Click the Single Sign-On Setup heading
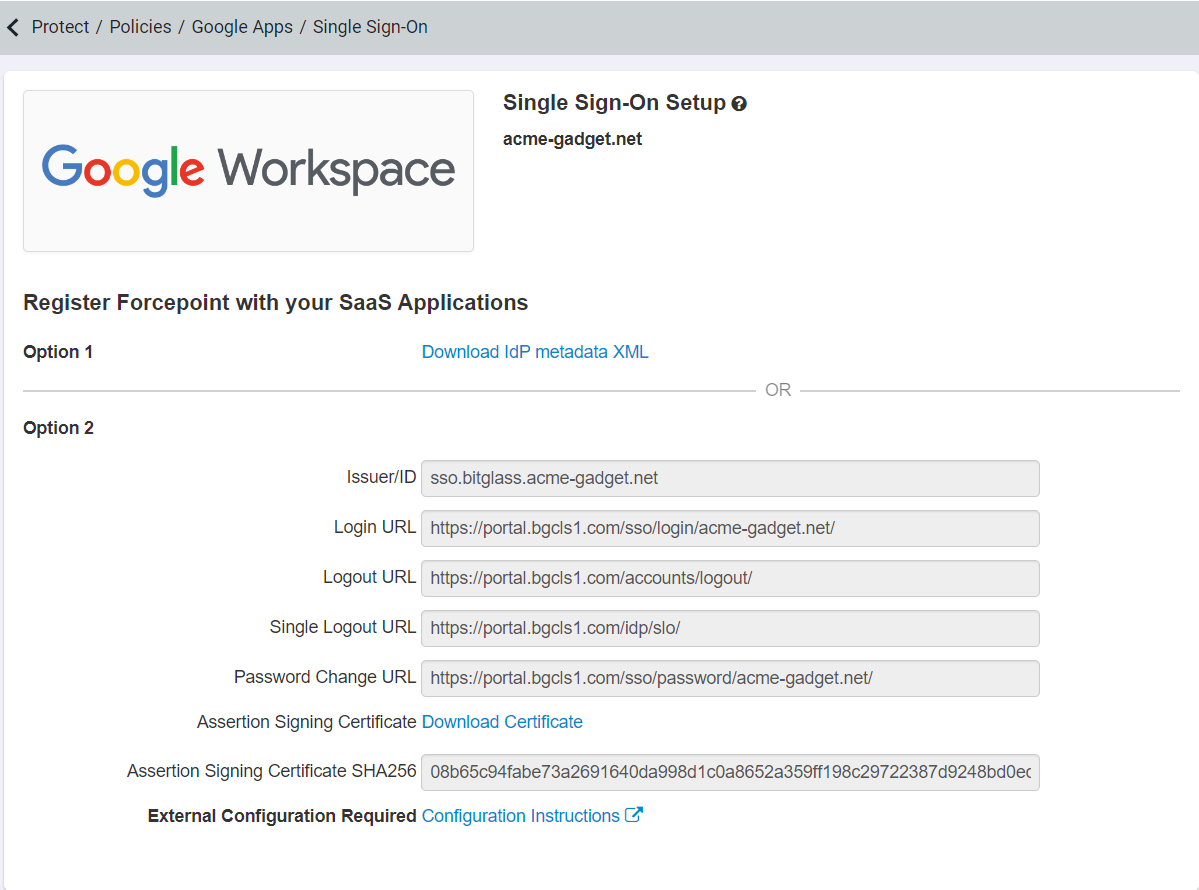The width and height of the screenshot is (1199, 890). pos(614,102)
